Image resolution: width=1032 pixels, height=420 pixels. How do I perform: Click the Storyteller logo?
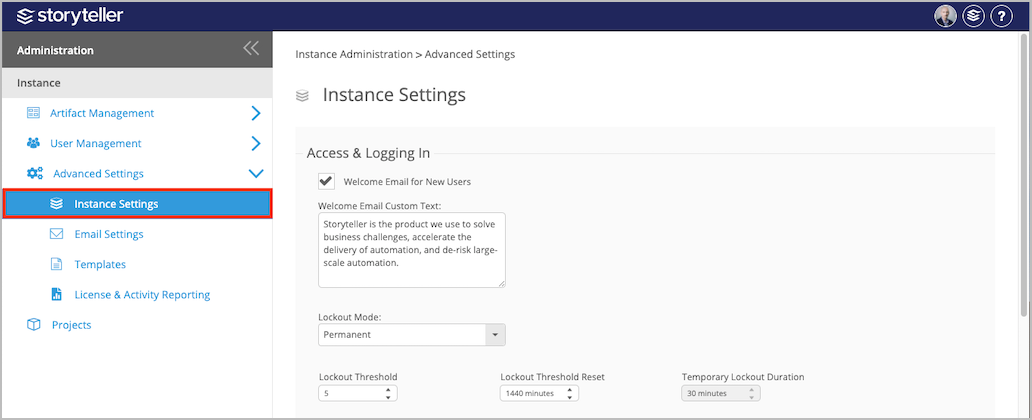pyautogui.click(x=70, y=16)
